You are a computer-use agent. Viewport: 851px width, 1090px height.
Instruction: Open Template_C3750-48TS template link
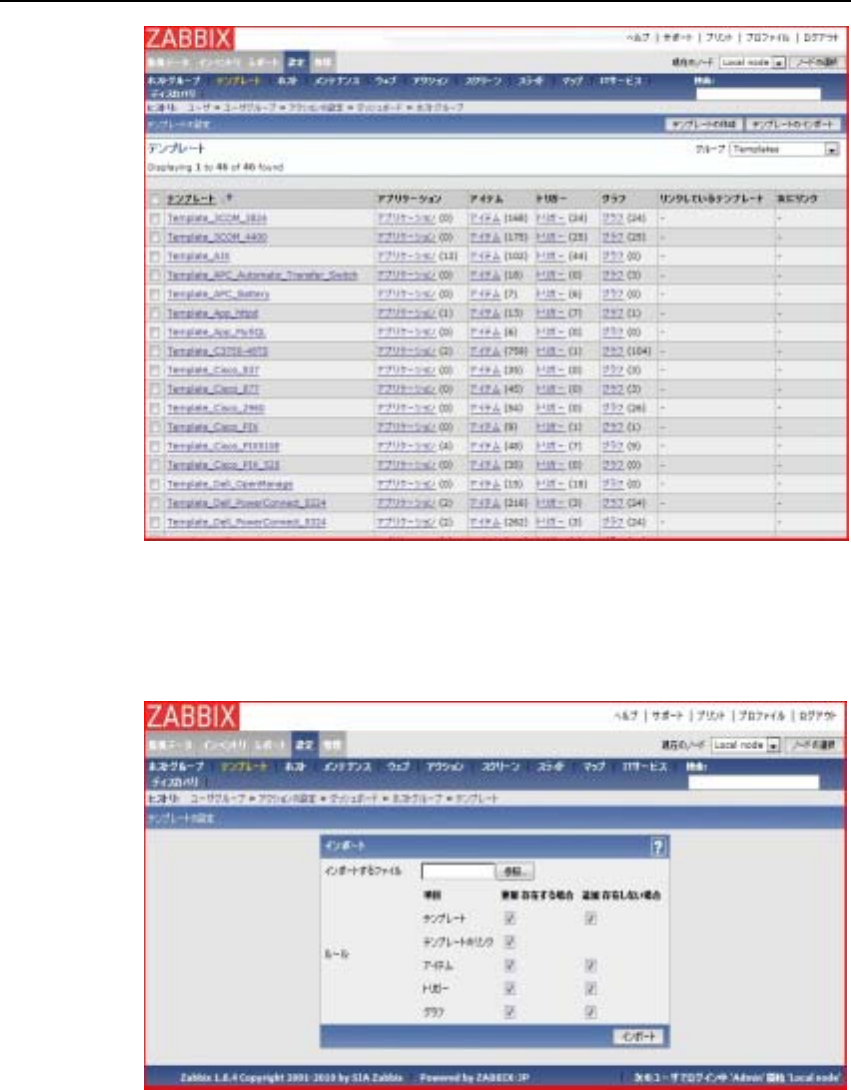click(x=217, y=352)
